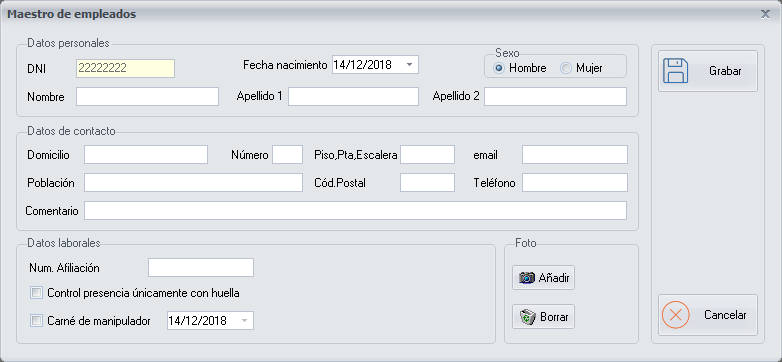This screenshot has width=782, height=362.
Task: Click the orange X Cancelar icon
Action: point(675,315)
